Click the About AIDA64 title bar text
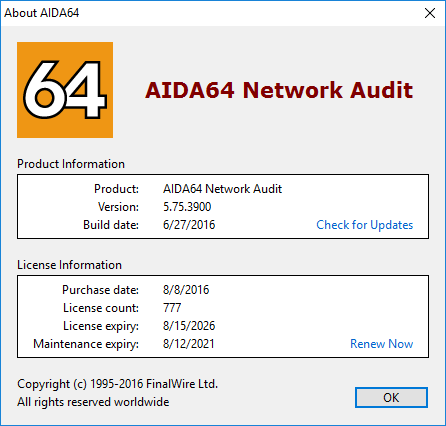Image resolution: width=446 pixels, height=426 pixels. pos(42,13)
